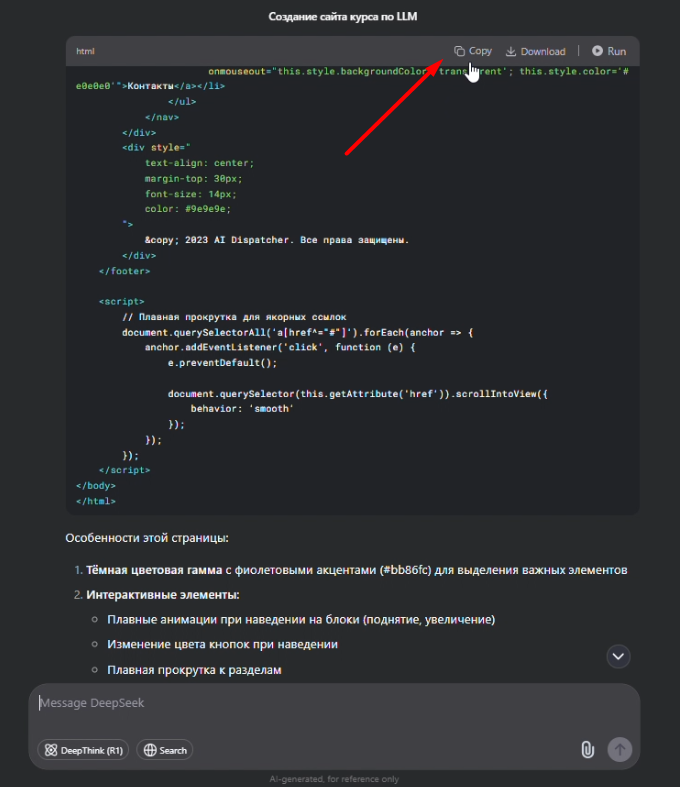Toggle the Search web option
Viewport: 680px width, 787px height.
[165, 750]
